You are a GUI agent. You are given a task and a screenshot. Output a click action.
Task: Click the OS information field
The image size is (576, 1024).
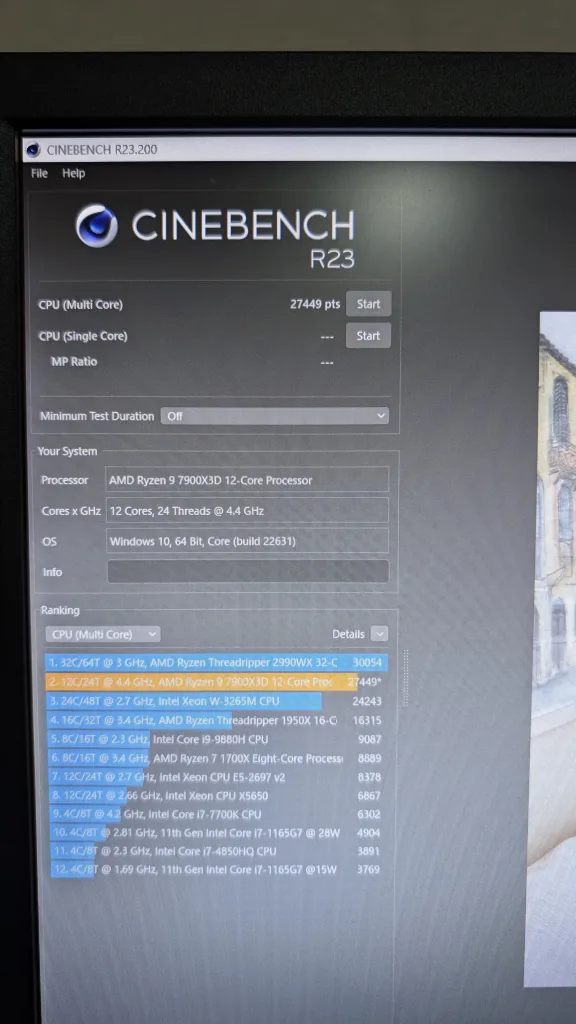pos(248,541)
